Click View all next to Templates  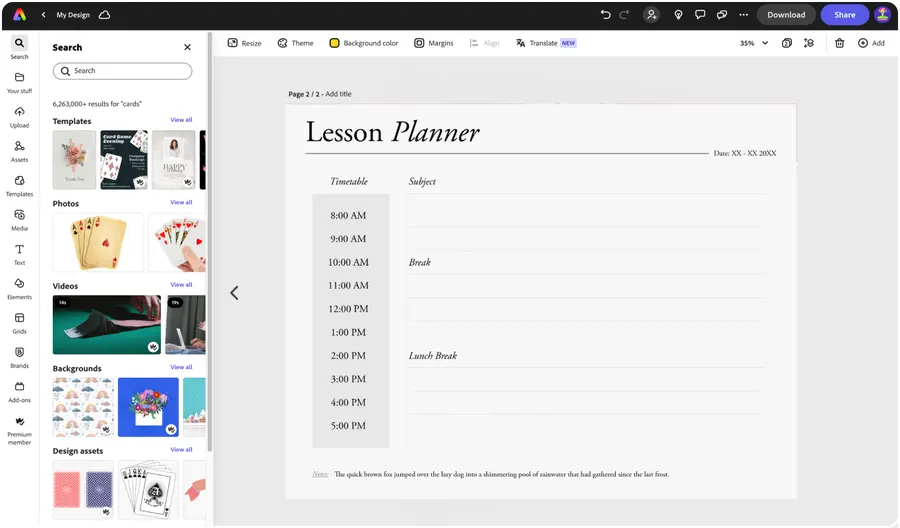[x=181, y=120]
